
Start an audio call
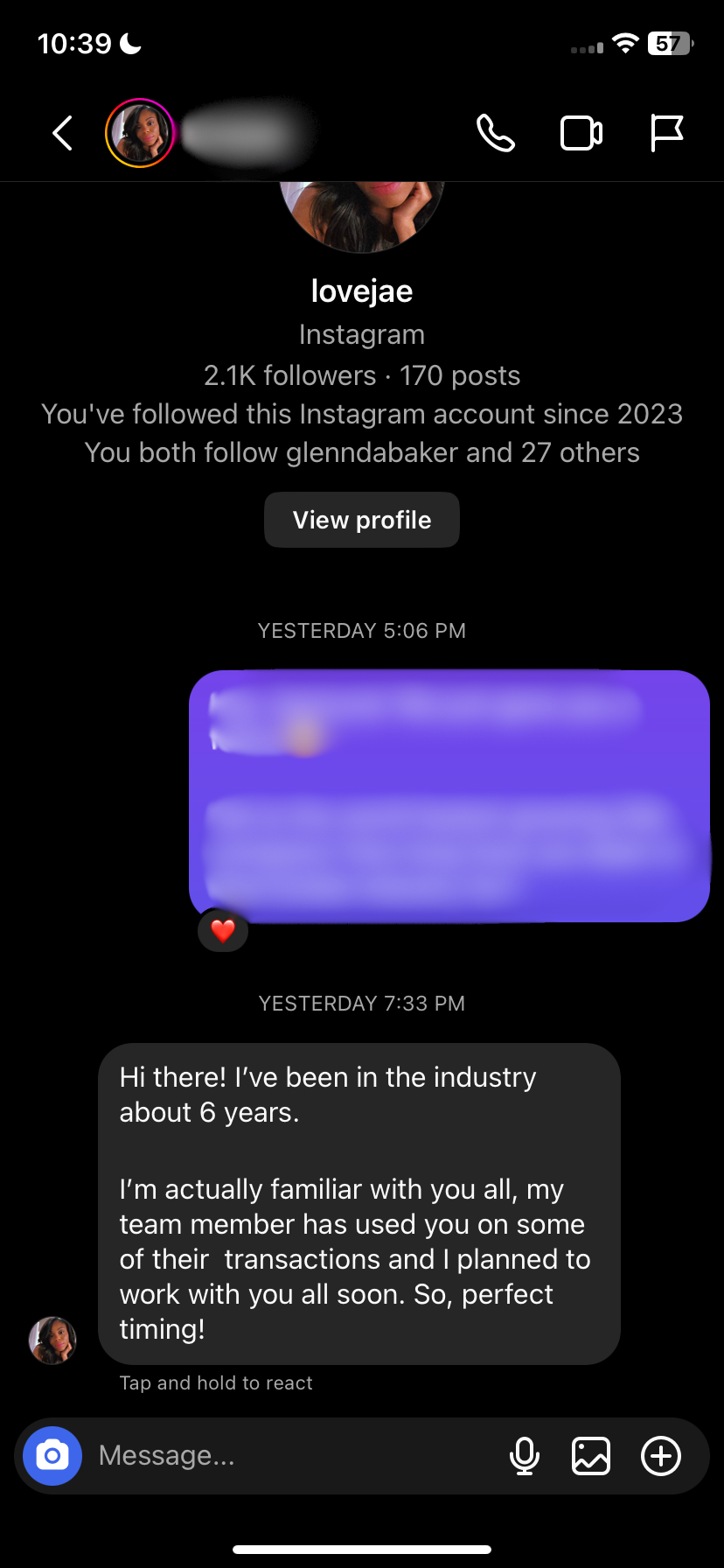coord(495,134)
